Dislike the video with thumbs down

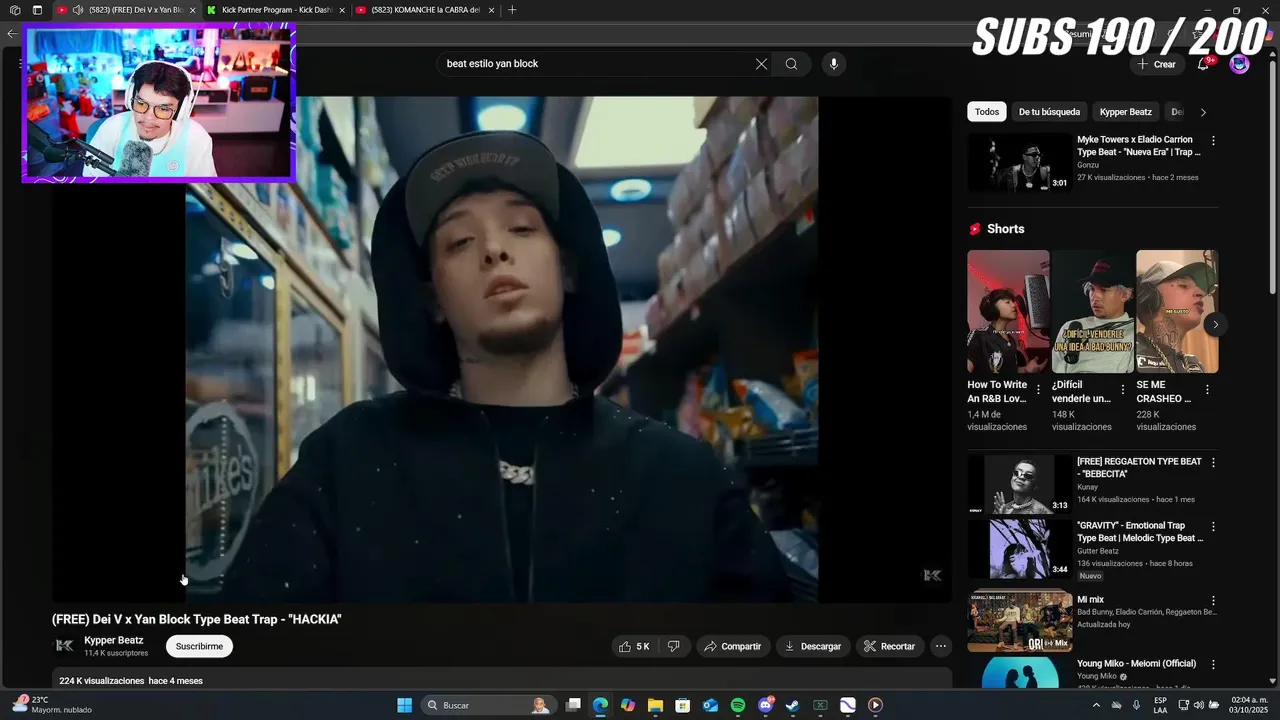[674, 646]
